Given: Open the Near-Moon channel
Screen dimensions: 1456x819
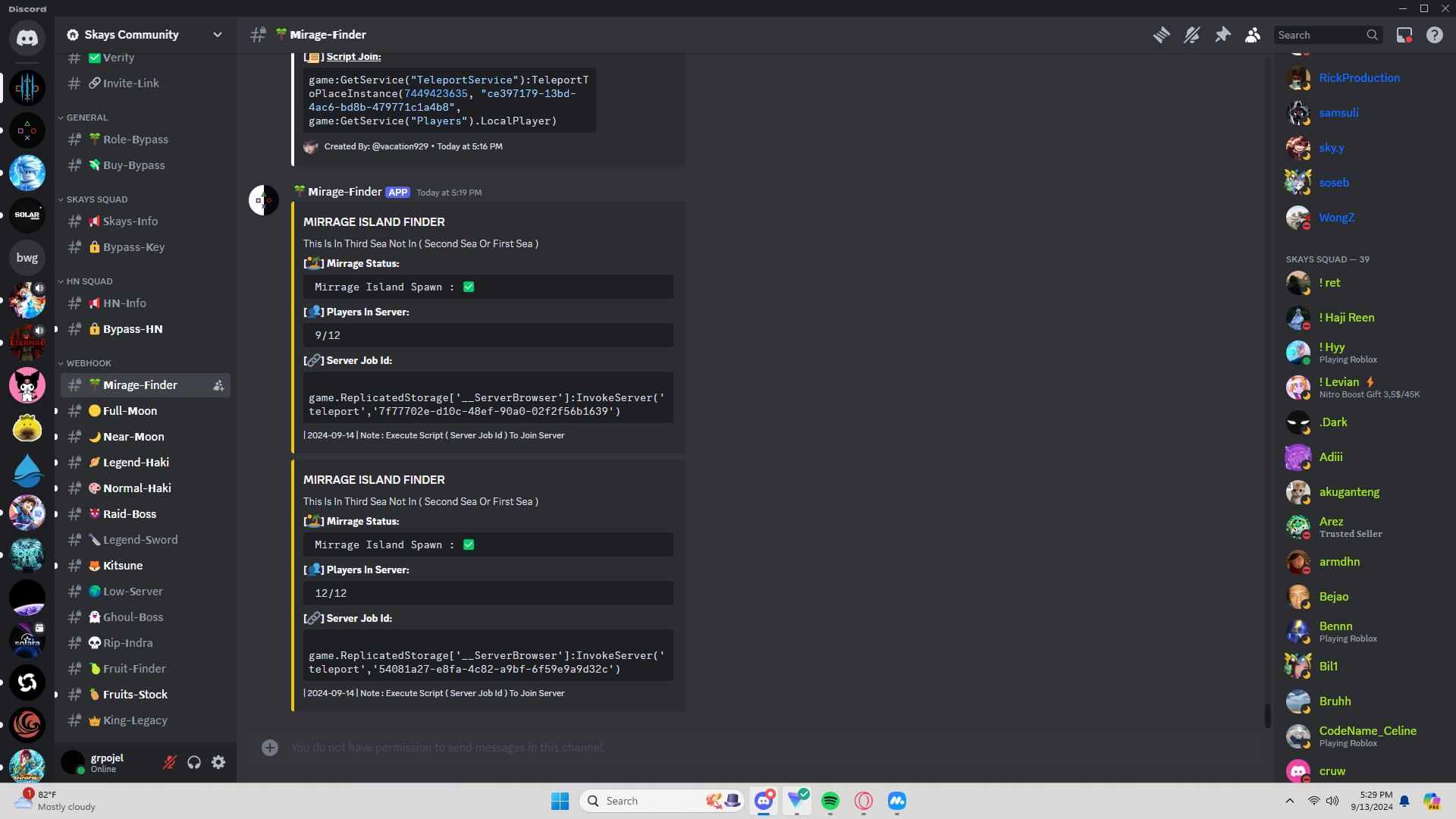Looking at the screenshot, I should coord(146,437).
